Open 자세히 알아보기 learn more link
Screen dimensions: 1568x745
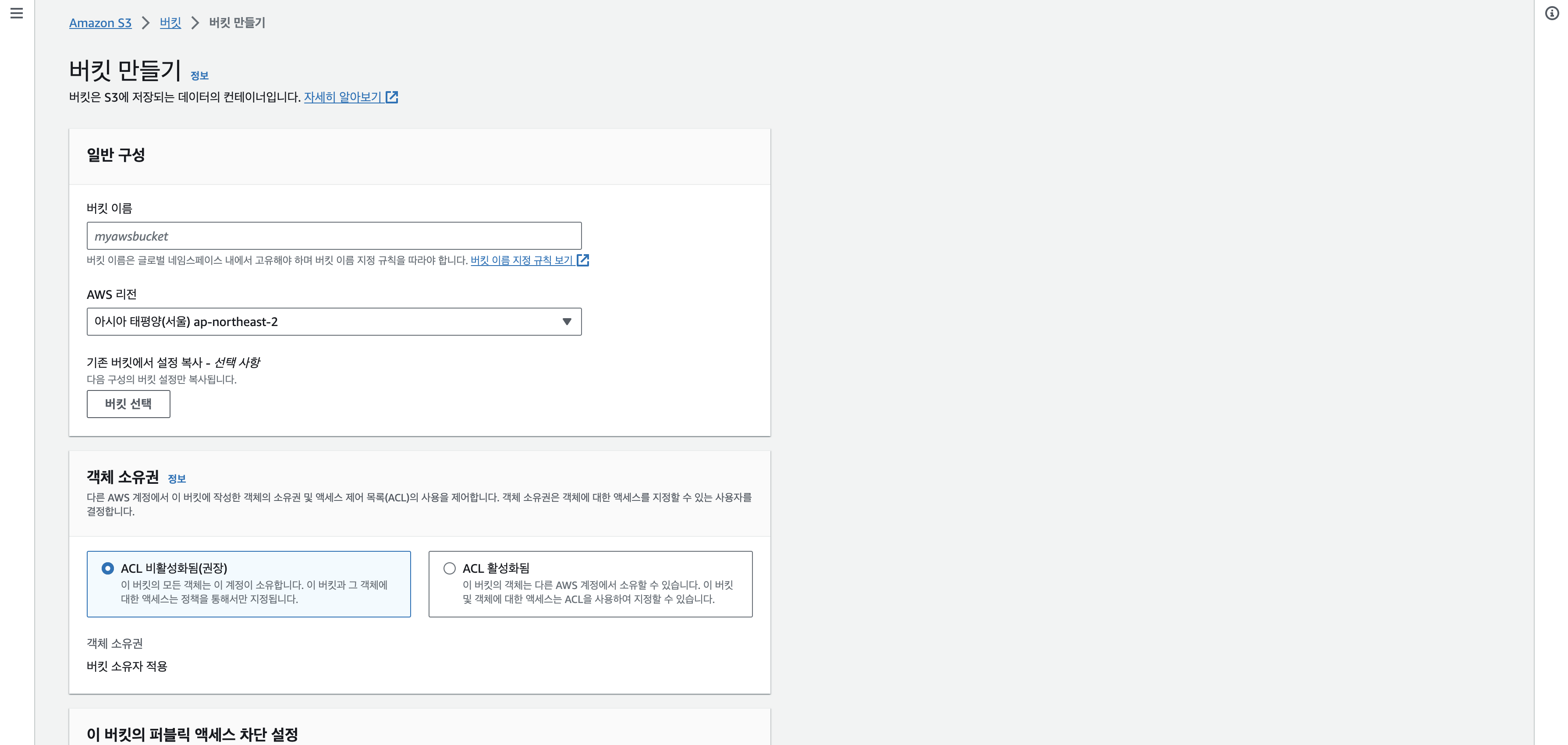[343, 97]
